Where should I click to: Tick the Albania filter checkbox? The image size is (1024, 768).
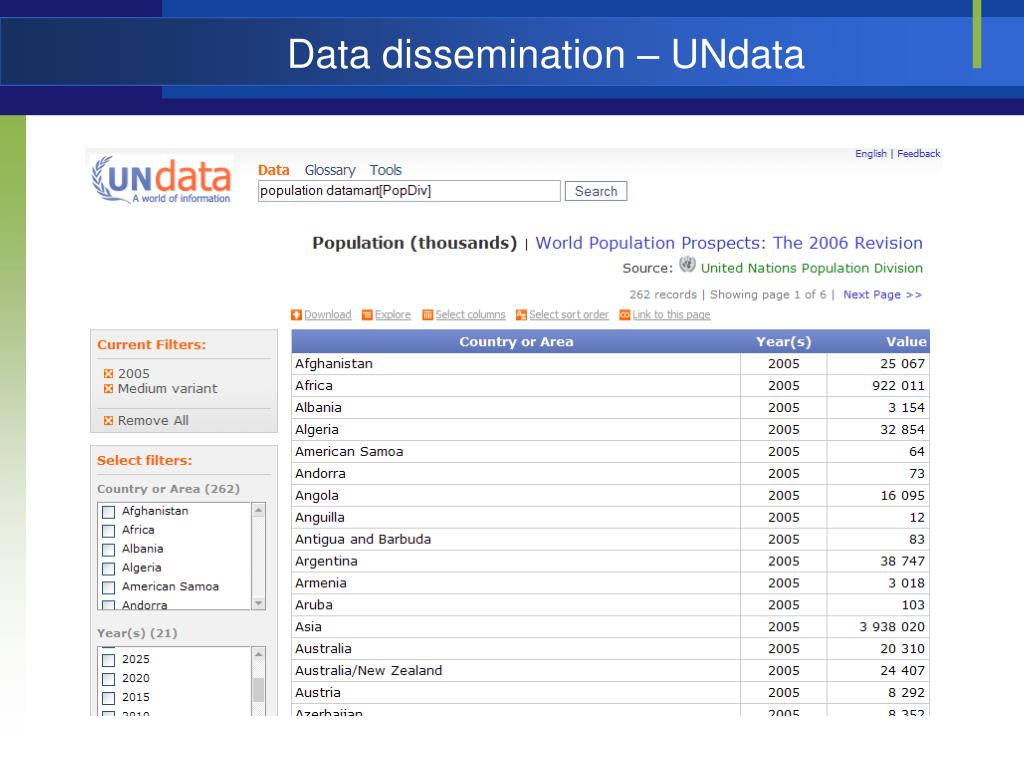point(109,549)
